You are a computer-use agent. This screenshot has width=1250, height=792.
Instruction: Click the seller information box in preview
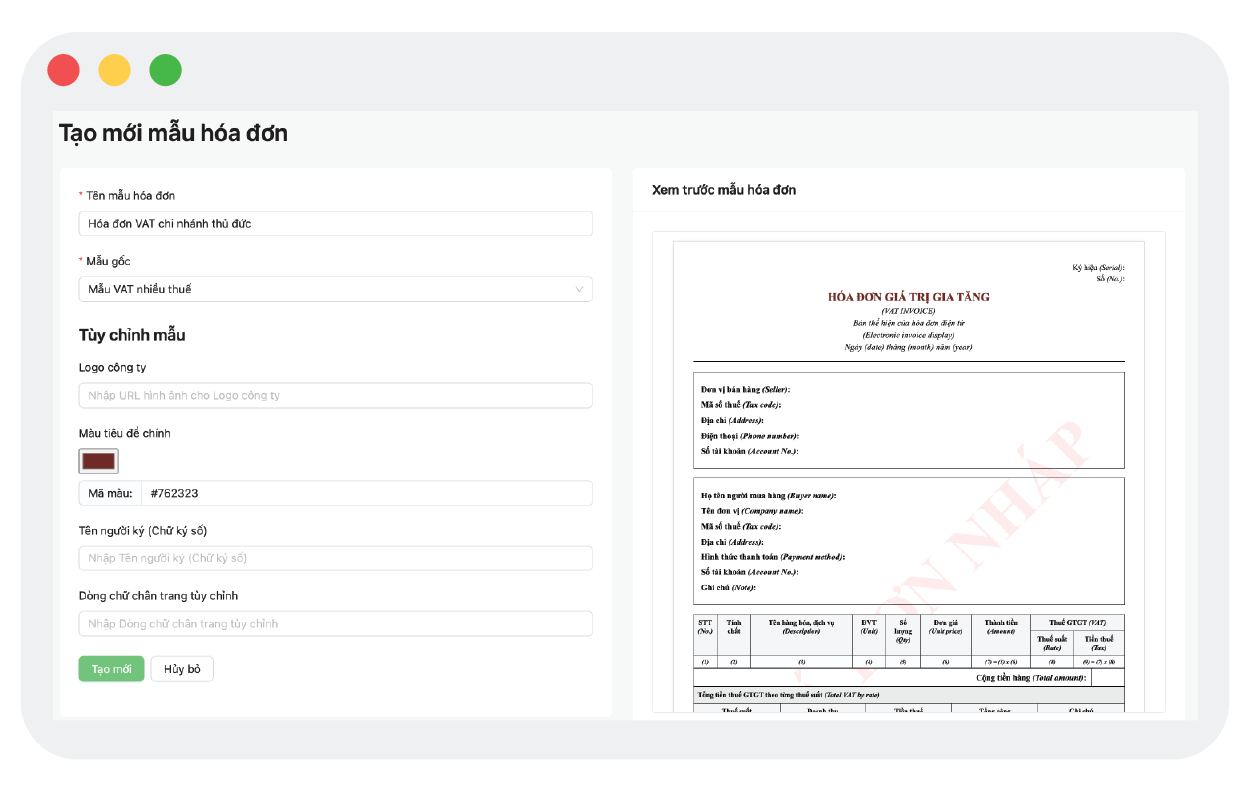coord(908,420)
